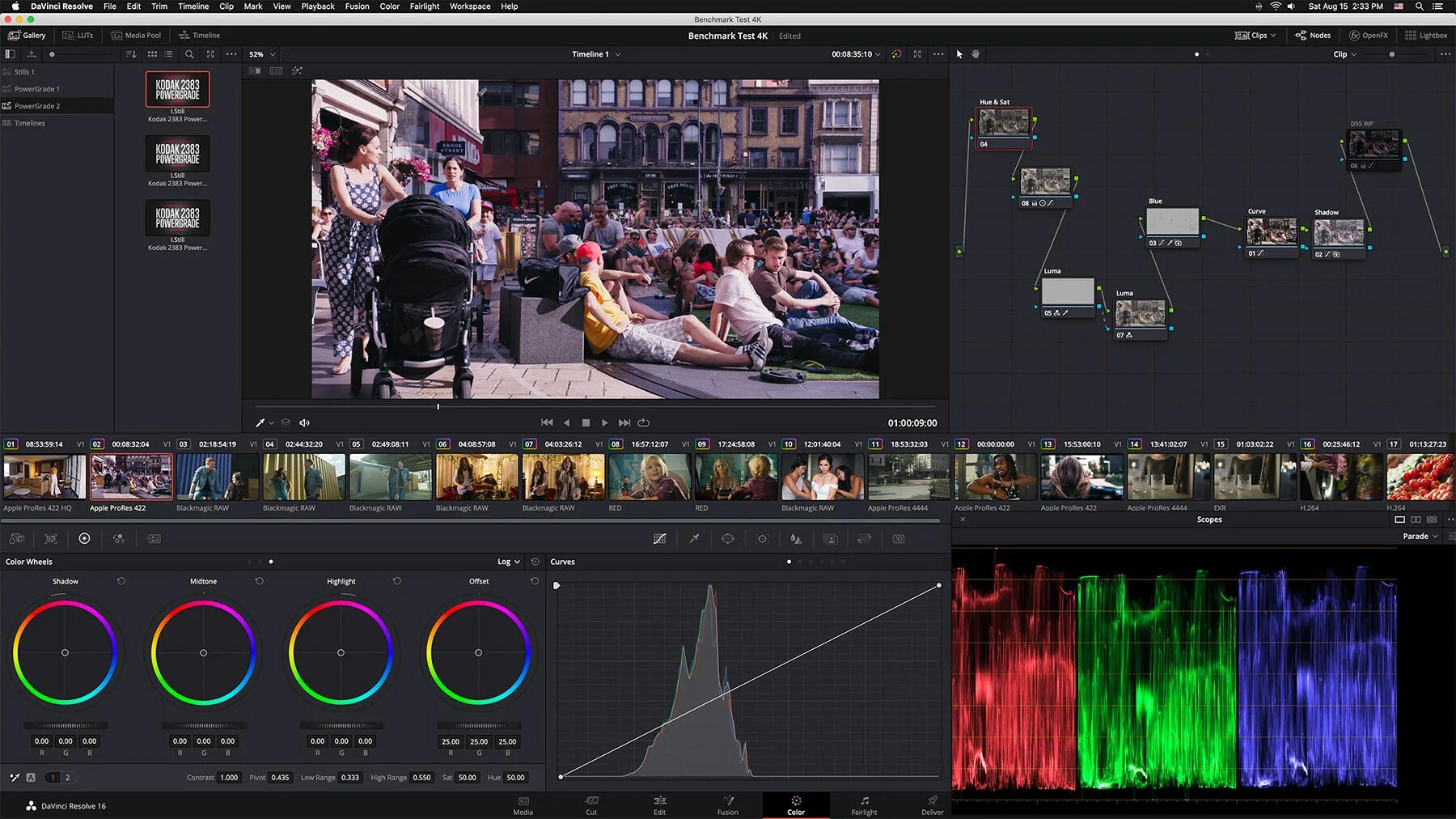Switch gallery to list view
1456x819 pixels.
coord(168,54)
